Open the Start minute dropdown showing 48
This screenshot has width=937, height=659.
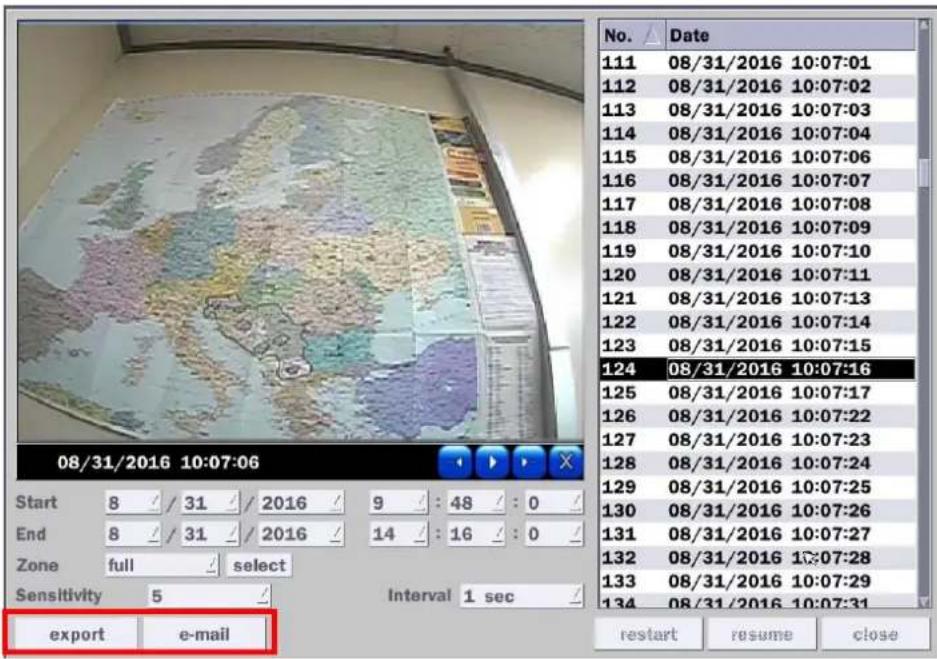coord(476,503)
